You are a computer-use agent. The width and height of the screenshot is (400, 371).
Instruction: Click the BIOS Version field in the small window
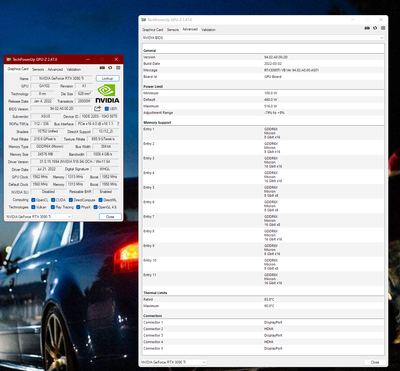click(x=61, y=109)
